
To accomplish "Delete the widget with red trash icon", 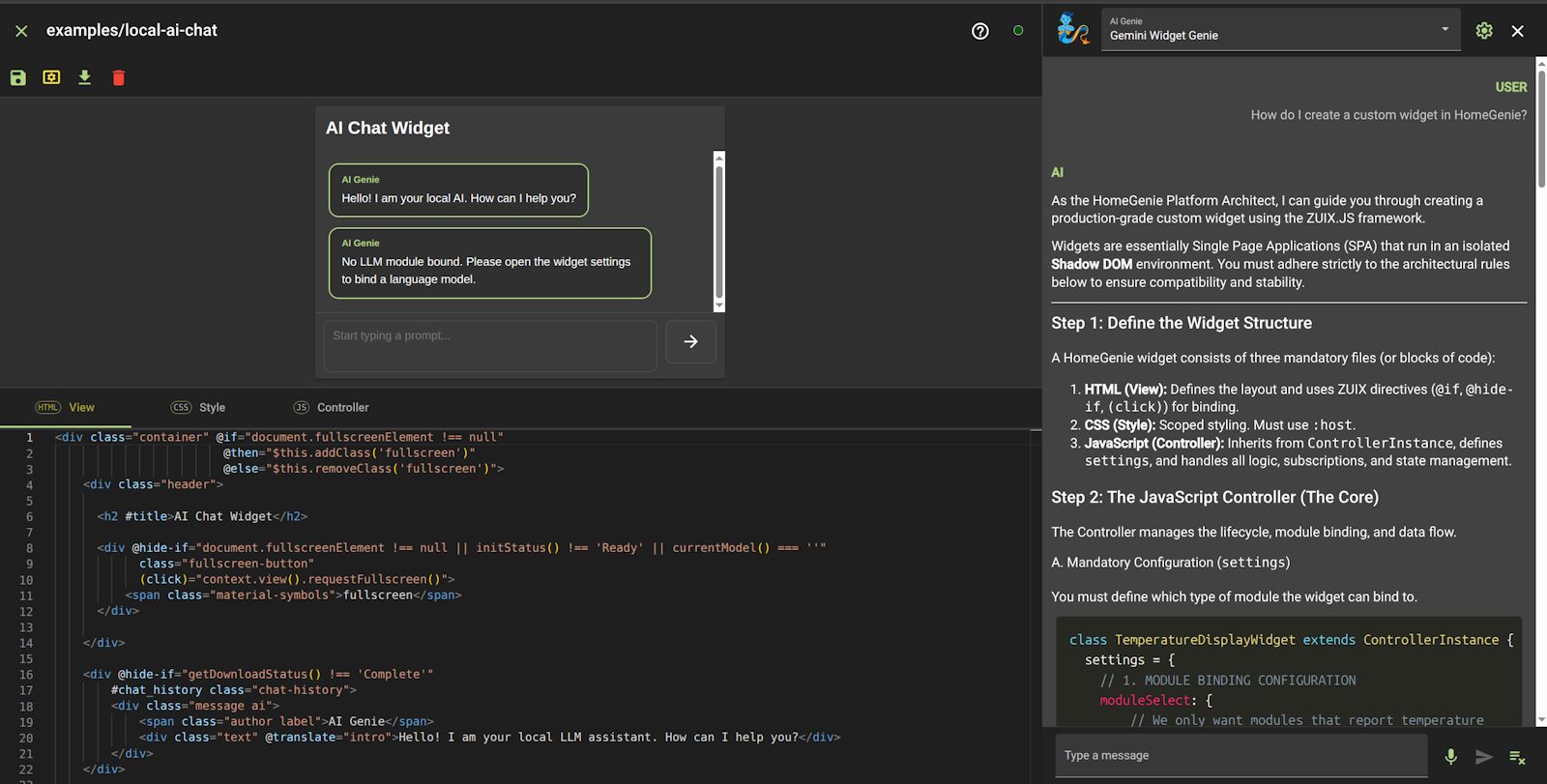I will click(x=118, y=77).
